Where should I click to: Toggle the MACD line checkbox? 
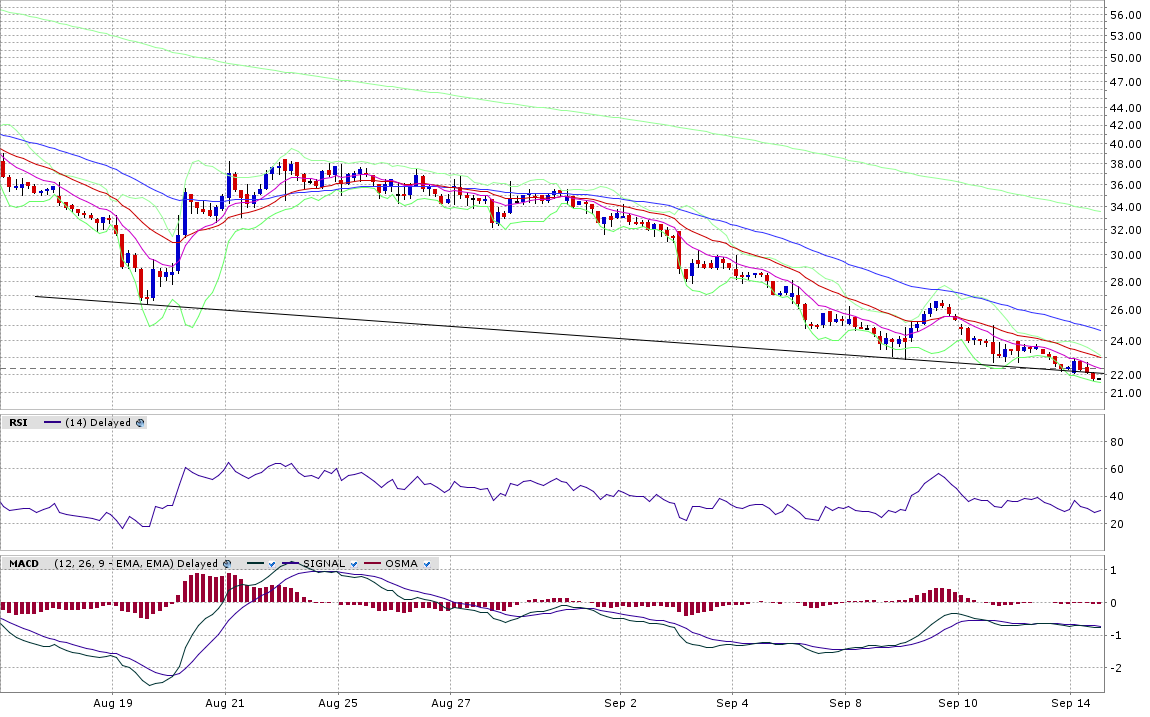click(272, 564)
